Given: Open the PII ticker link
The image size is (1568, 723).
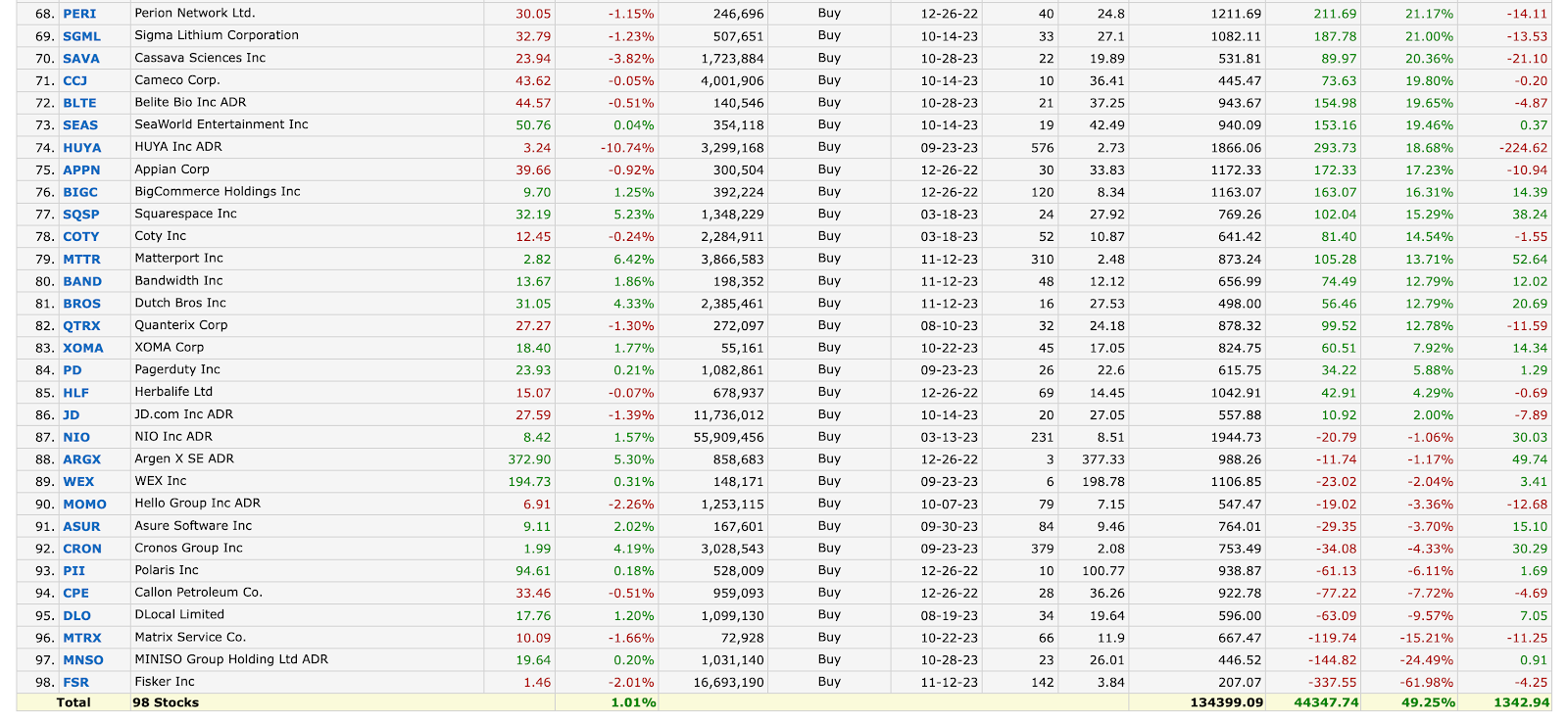Looking at the screenshot, I should click(73, 572).
